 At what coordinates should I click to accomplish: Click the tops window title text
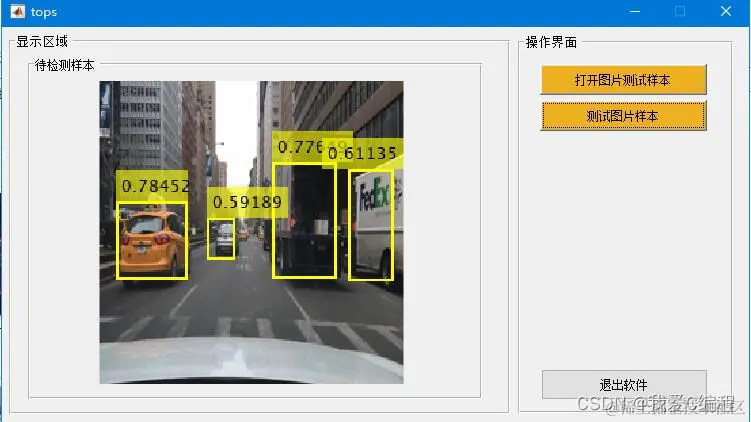click(x=44, y=12)
